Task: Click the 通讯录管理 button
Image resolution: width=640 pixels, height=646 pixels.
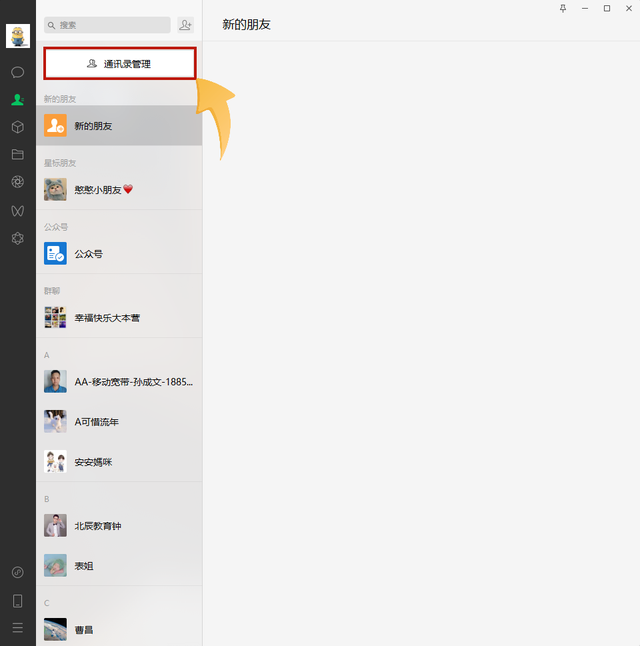Action: tap(120, 63)
